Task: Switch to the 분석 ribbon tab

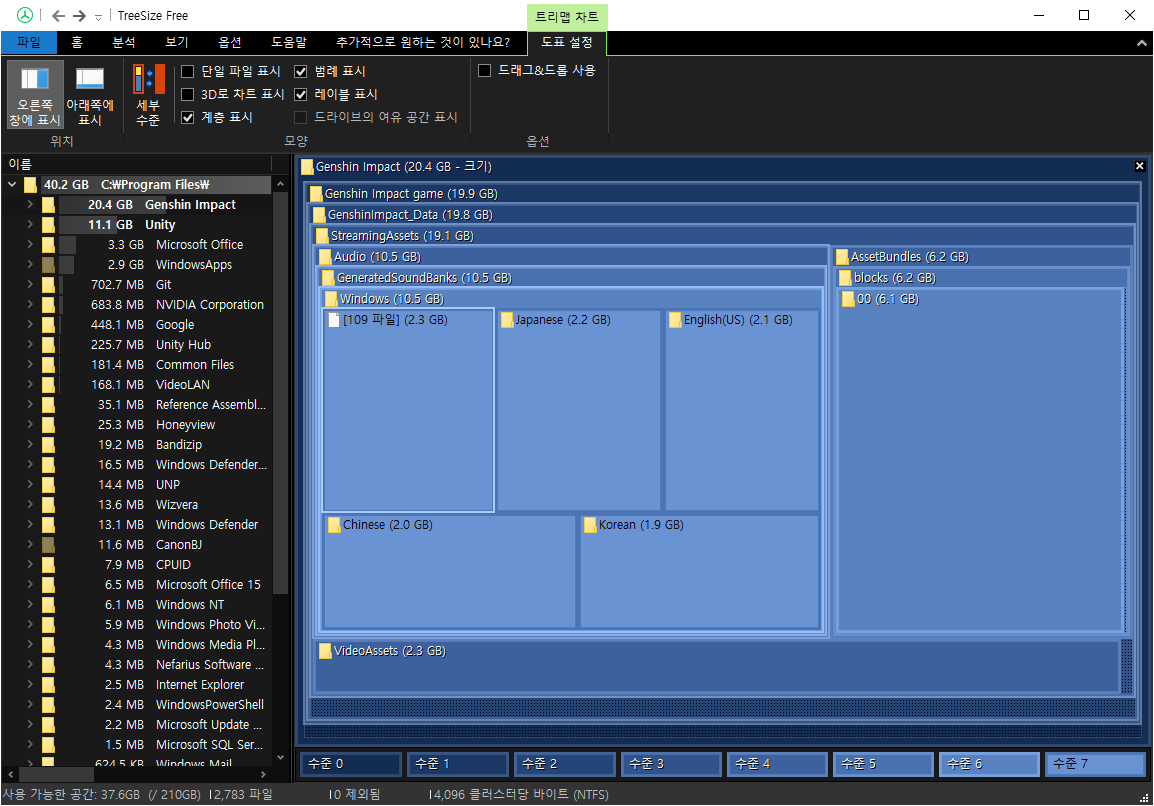Action: pyautogui.click(x=124, y=43)
